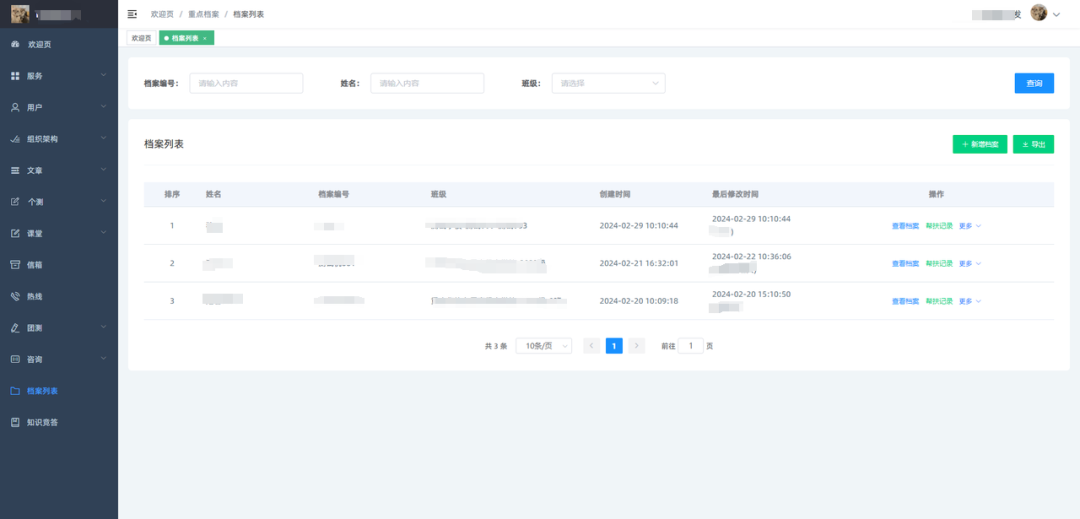Click the 姓名 input field
The width and height of the screenshot is (1080, 519).
pyautogui.click(x=427, y=83)
